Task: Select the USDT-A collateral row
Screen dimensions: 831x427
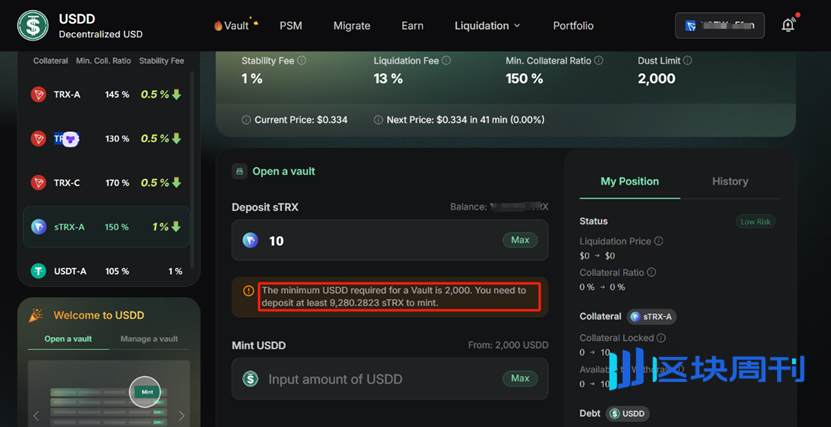Action: click(x=107, y=271)
